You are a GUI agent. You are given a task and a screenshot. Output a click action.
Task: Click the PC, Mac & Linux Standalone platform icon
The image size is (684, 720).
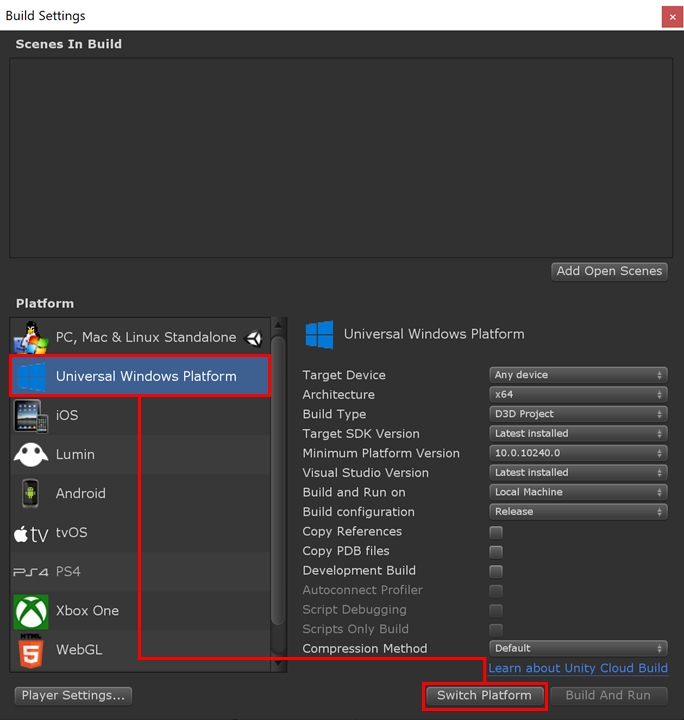31,338
